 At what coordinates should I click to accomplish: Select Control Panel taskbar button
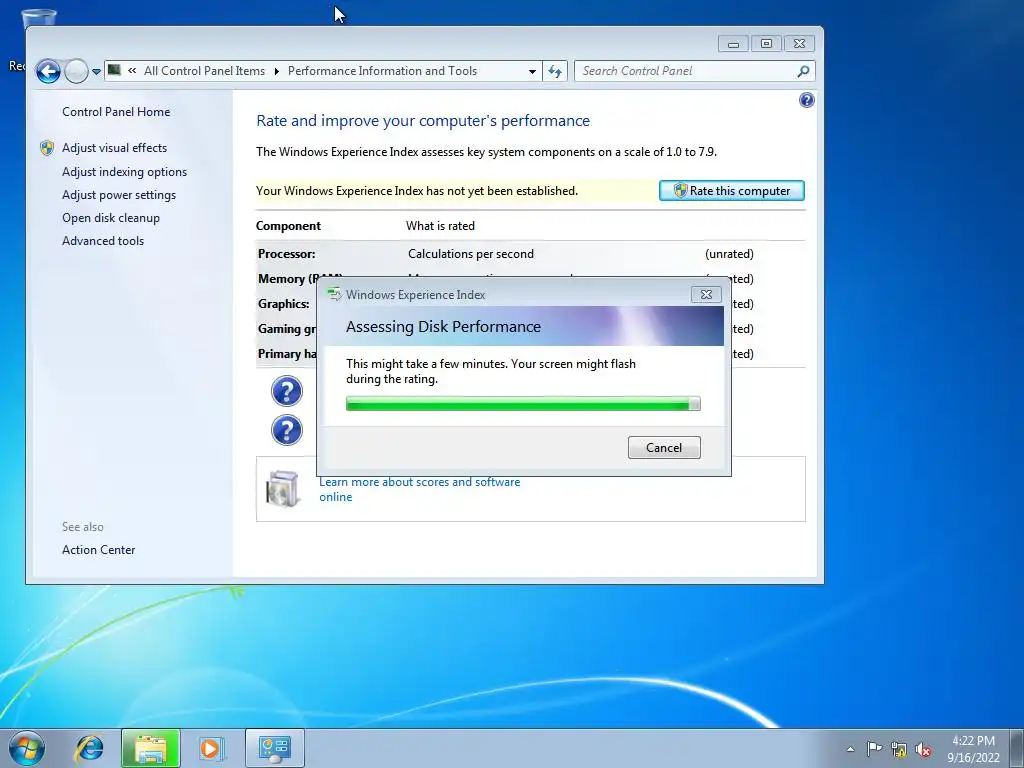click(275, 748)
